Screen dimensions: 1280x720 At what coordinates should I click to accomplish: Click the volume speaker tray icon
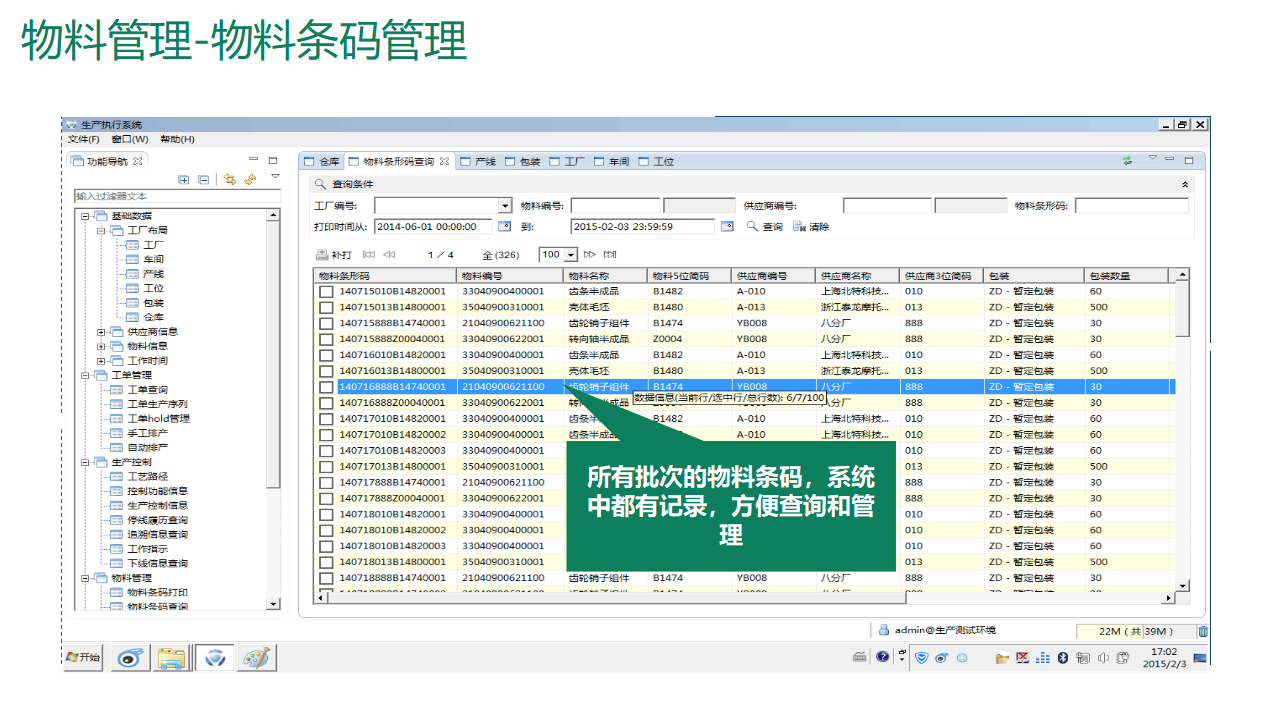1103,658
